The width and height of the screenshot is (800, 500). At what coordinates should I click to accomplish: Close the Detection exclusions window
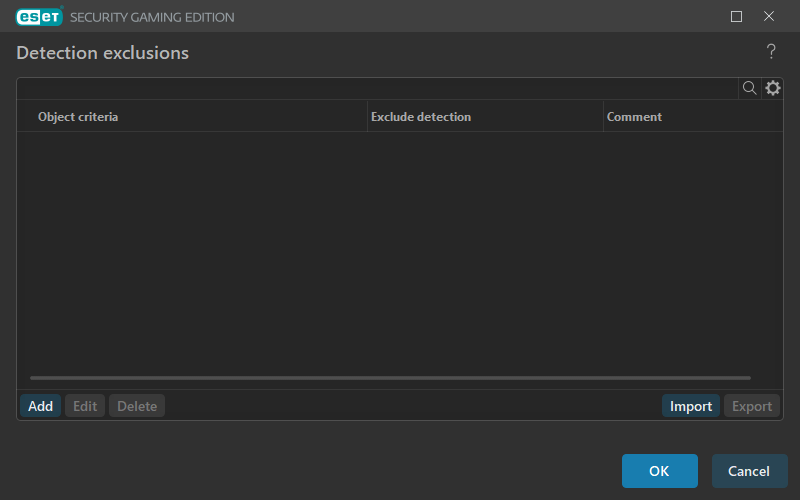769,16
